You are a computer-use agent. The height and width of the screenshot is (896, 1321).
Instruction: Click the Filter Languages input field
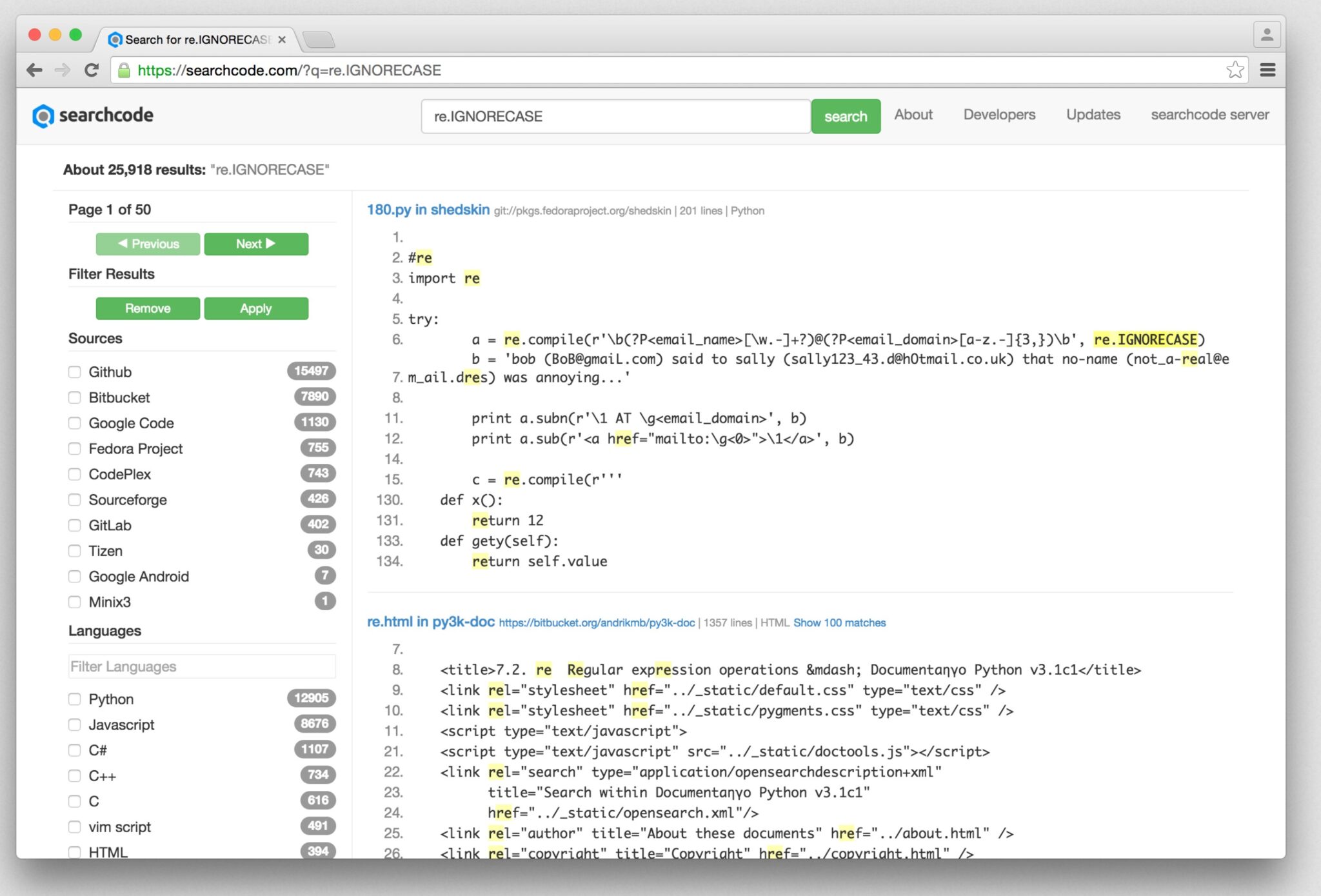201,666
